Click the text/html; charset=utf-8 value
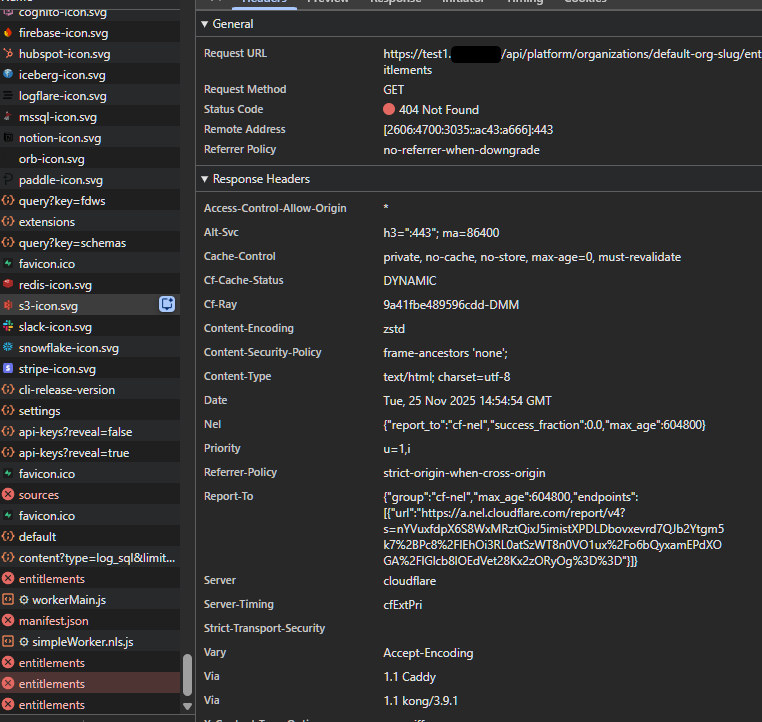762x722 pixels. click(447, 377)
